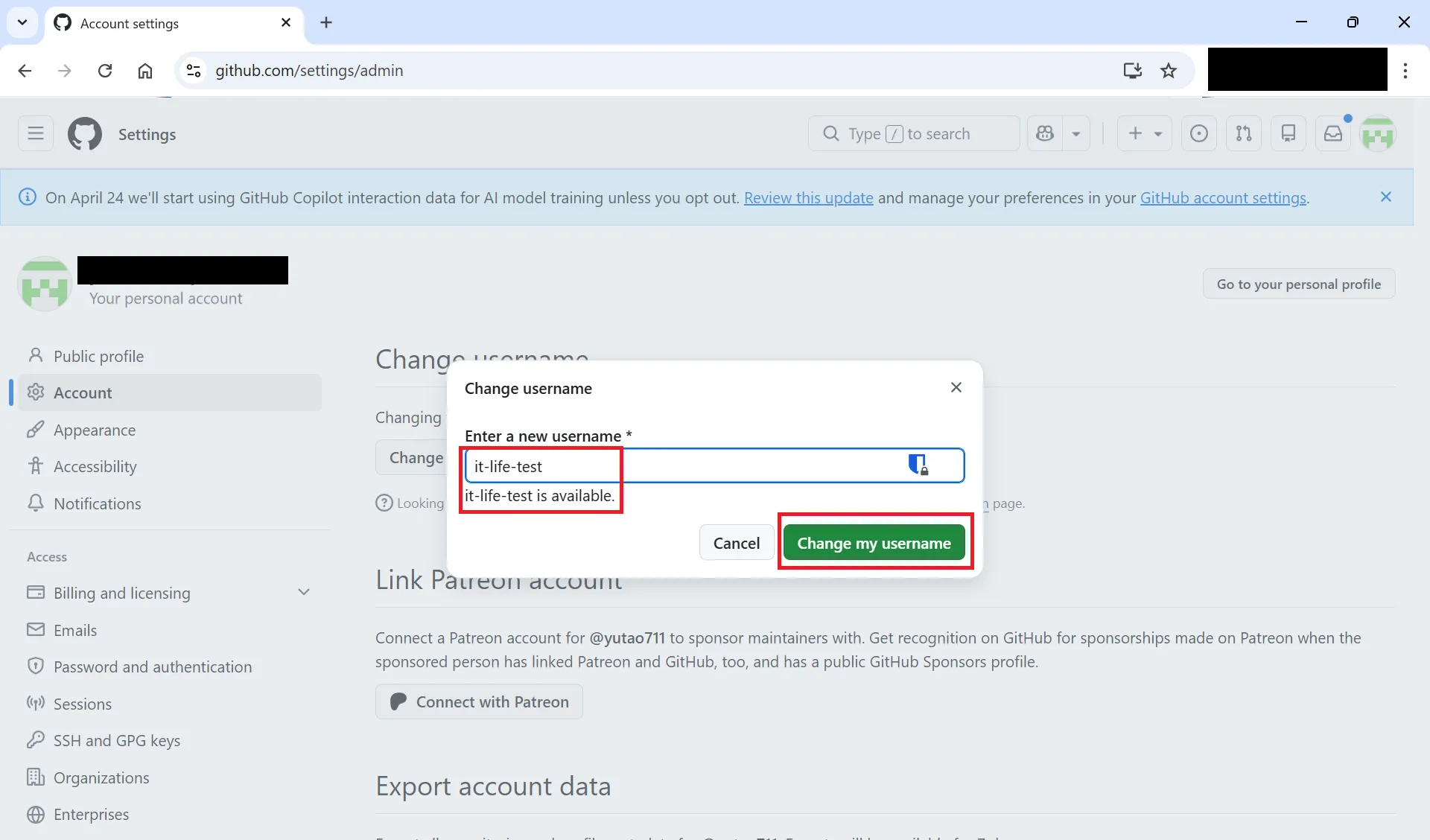
Task: Expand the create new plus dropdown
Action: click(1144, 134)
